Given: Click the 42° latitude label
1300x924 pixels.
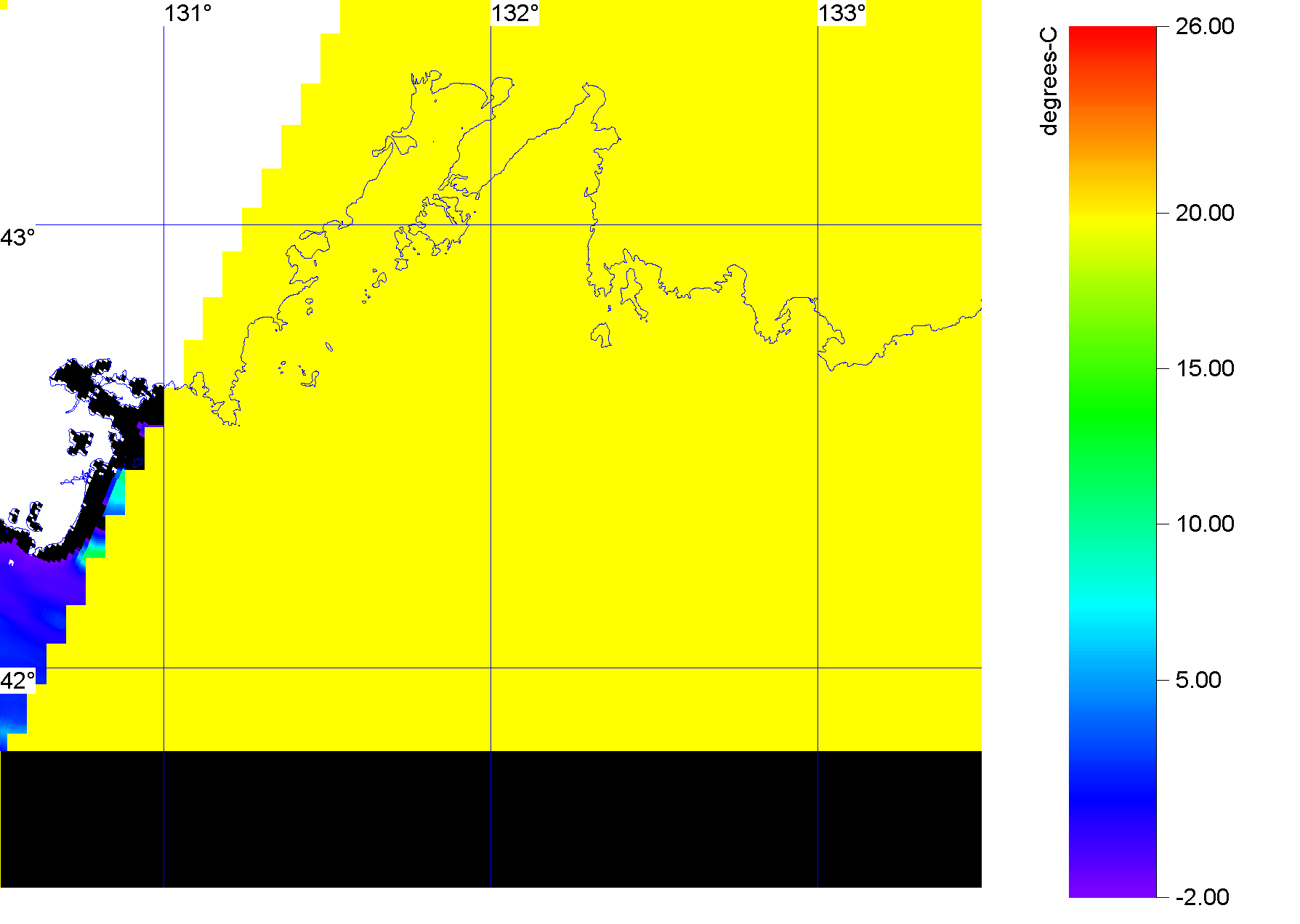Looking at the screenshot, I should (x=17, y=681).
